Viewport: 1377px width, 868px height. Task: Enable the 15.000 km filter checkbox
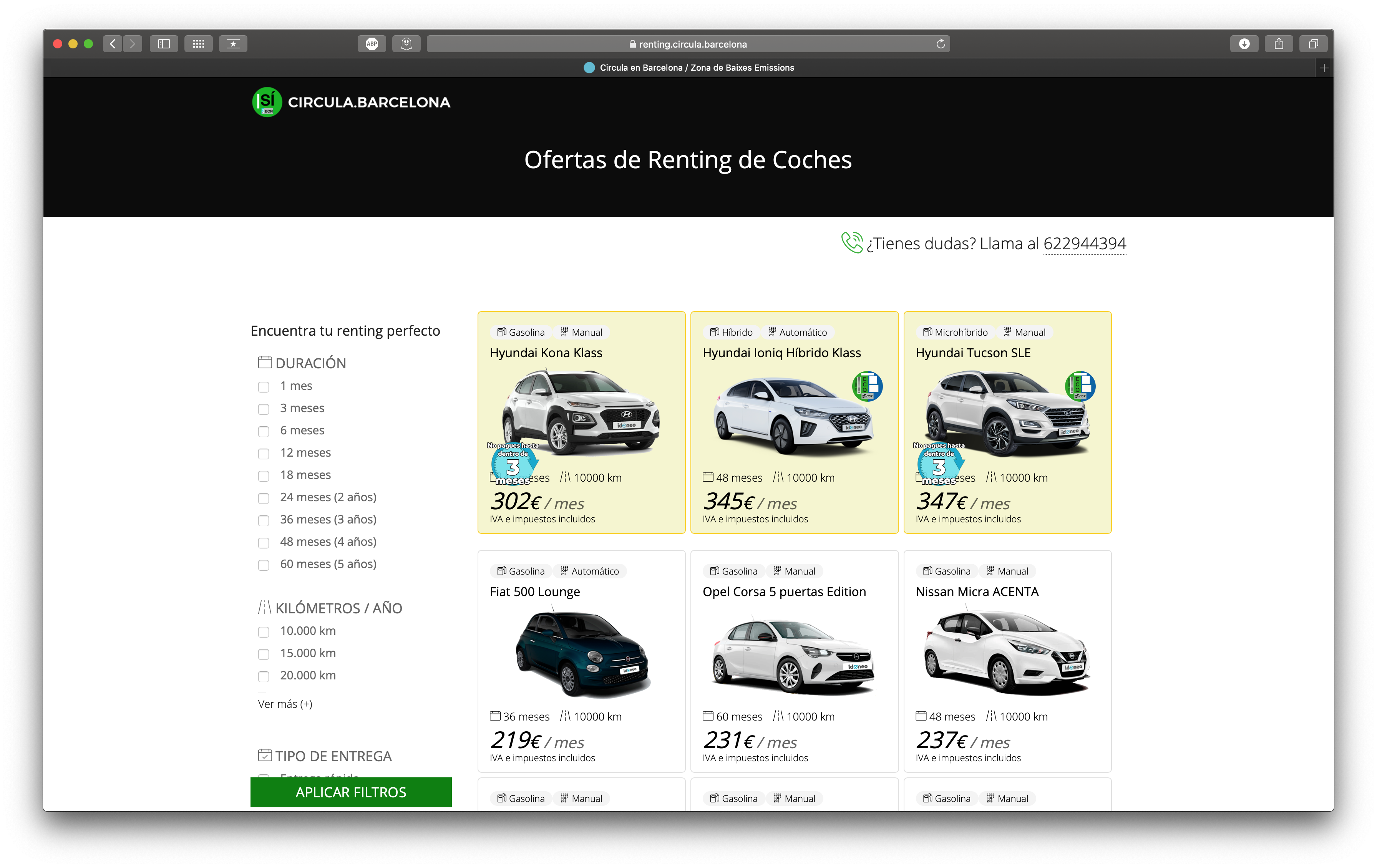pyautogui.click(x=264, y=655)
